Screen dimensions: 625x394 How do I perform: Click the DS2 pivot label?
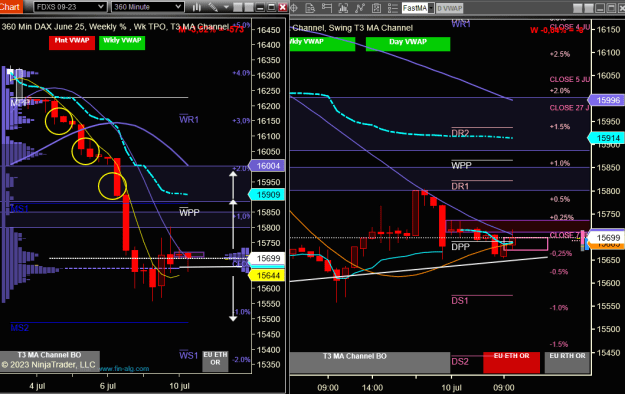point(460,361)
